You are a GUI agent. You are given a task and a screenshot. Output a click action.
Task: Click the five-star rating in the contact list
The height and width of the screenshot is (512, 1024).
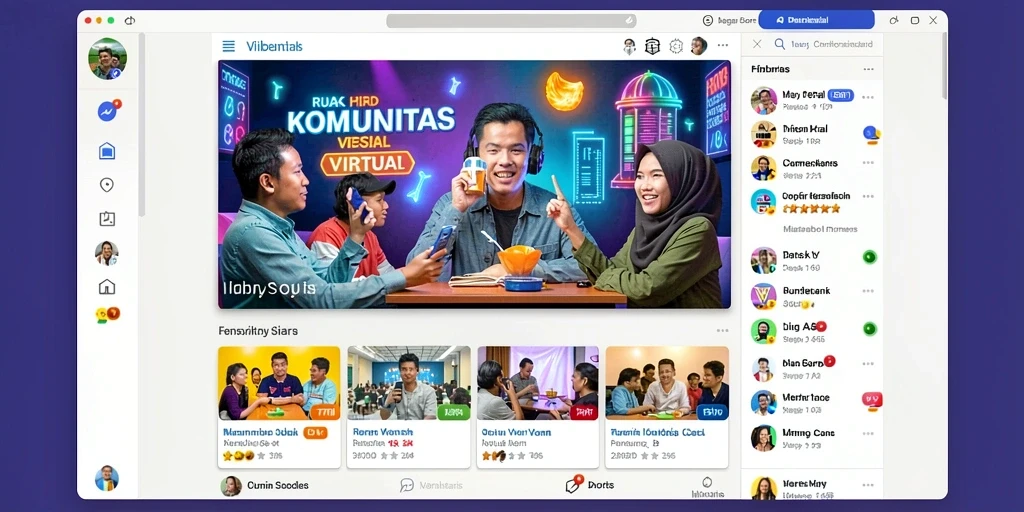pos(811,209)
